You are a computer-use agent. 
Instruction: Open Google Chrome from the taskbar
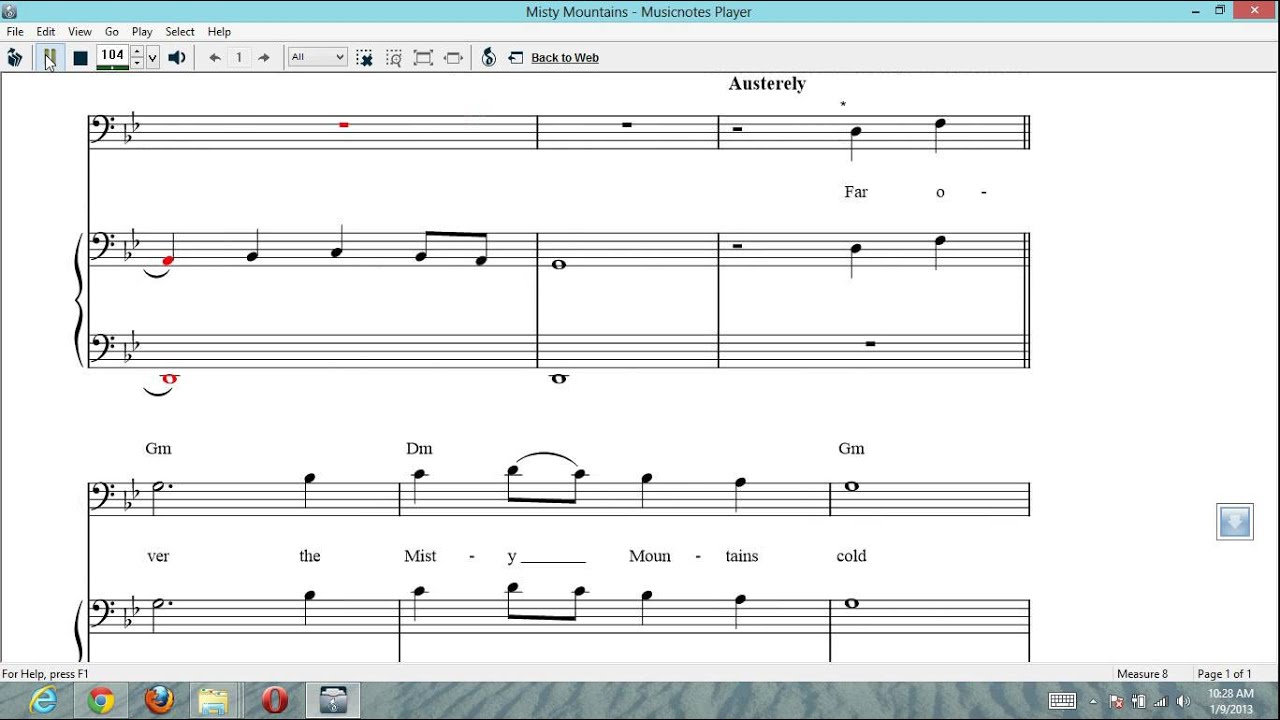tap(101, 700)
